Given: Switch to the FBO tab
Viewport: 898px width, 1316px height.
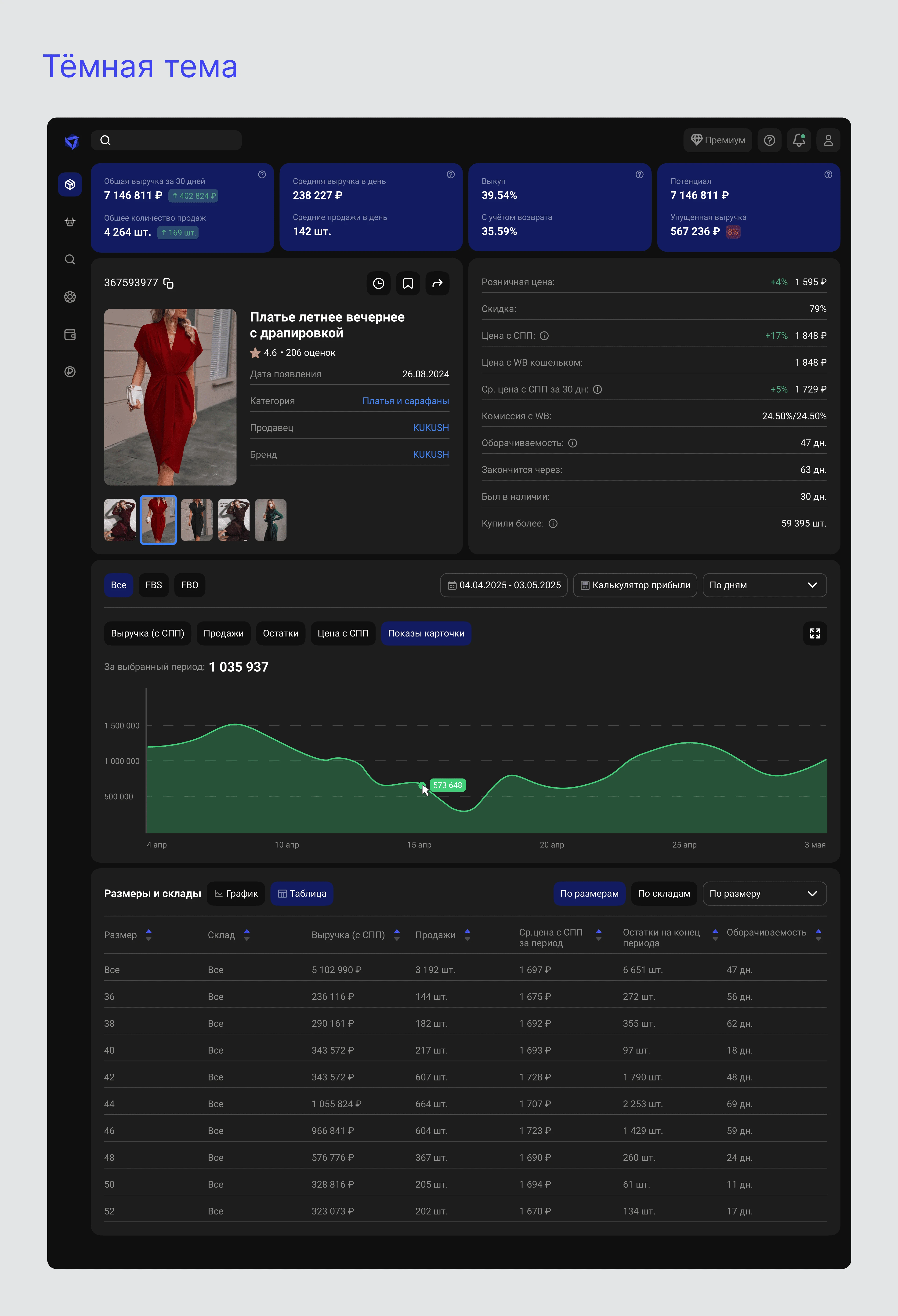Looking at the screenshot, I should pos(189,585).
